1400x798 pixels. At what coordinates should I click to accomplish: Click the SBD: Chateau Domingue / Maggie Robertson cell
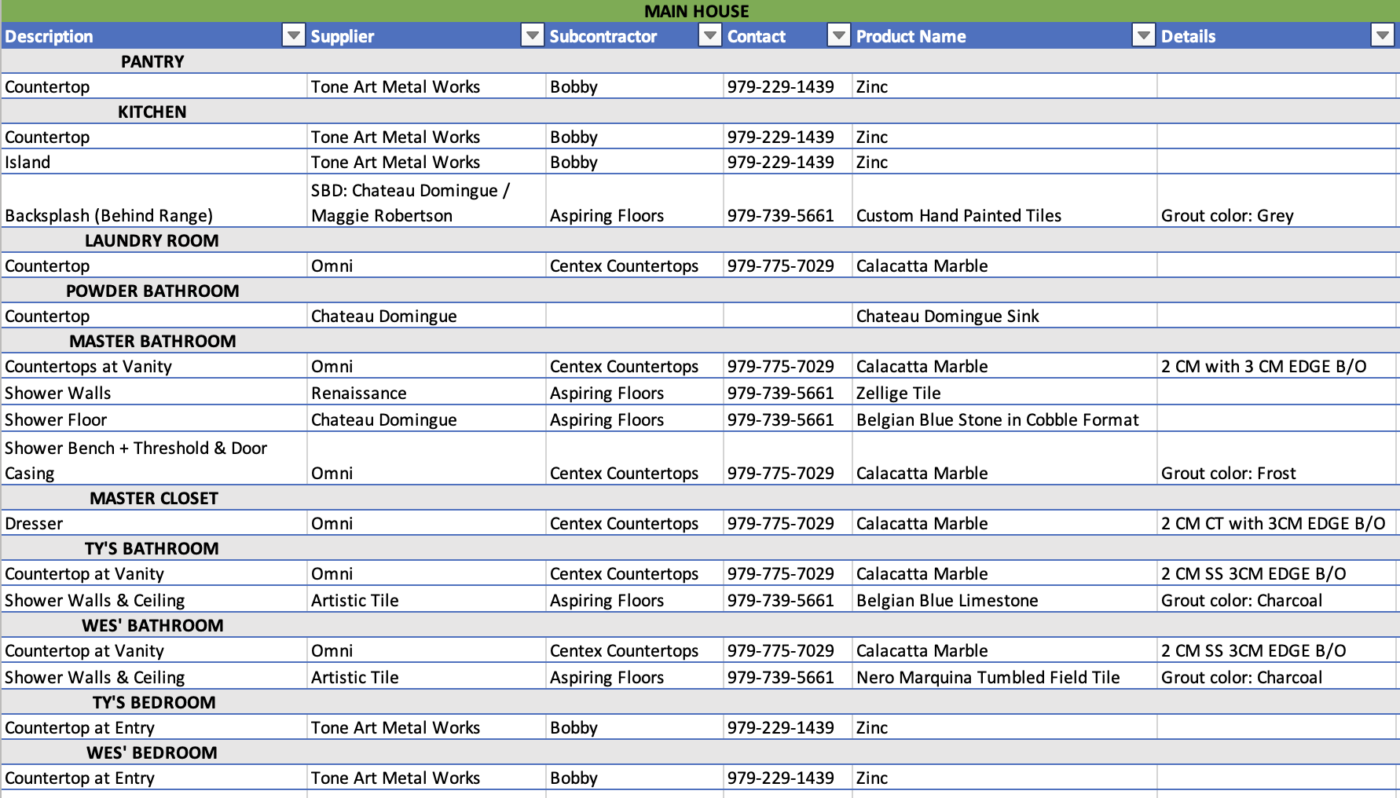pos(426,201)
